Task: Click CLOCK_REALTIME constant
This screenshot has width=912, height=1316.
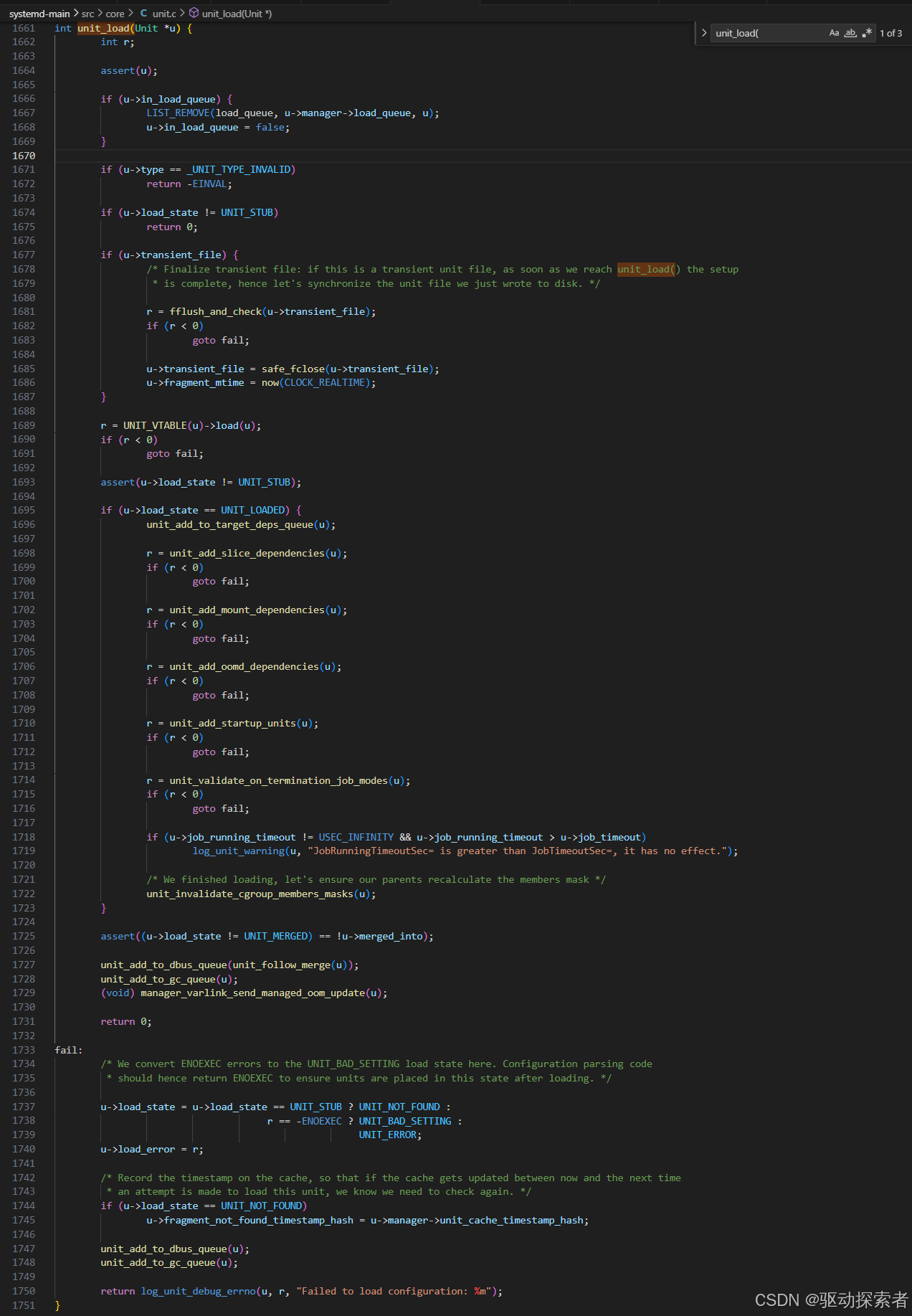Action: click(x=325, y=382)
